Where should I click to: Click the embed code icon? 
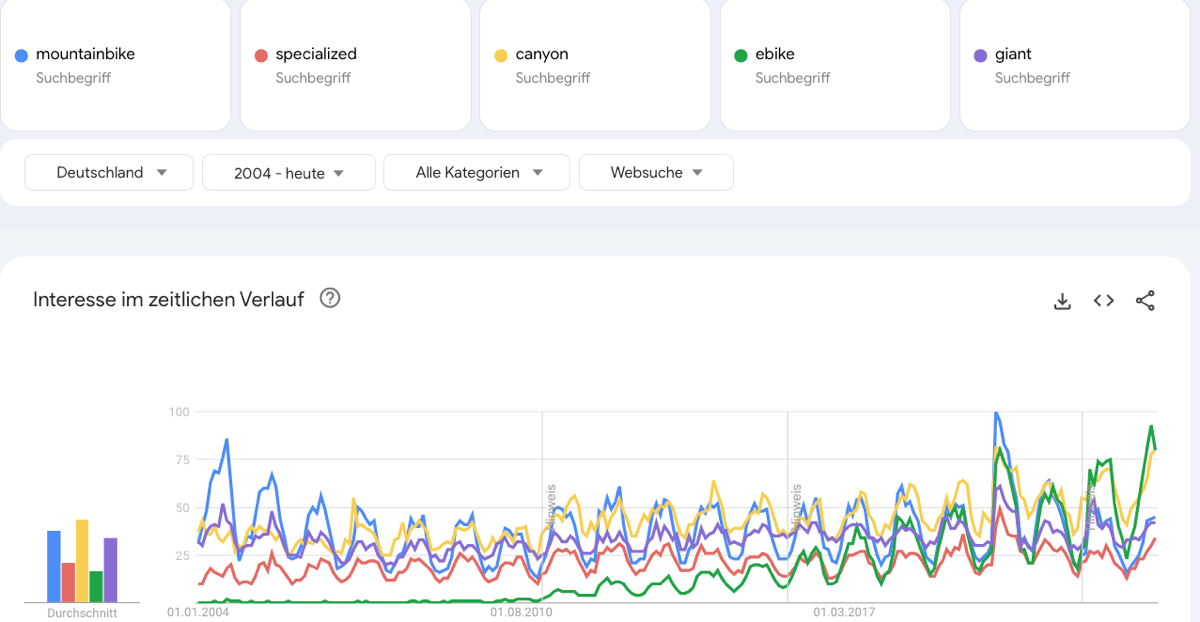[x=1103, y=301]
